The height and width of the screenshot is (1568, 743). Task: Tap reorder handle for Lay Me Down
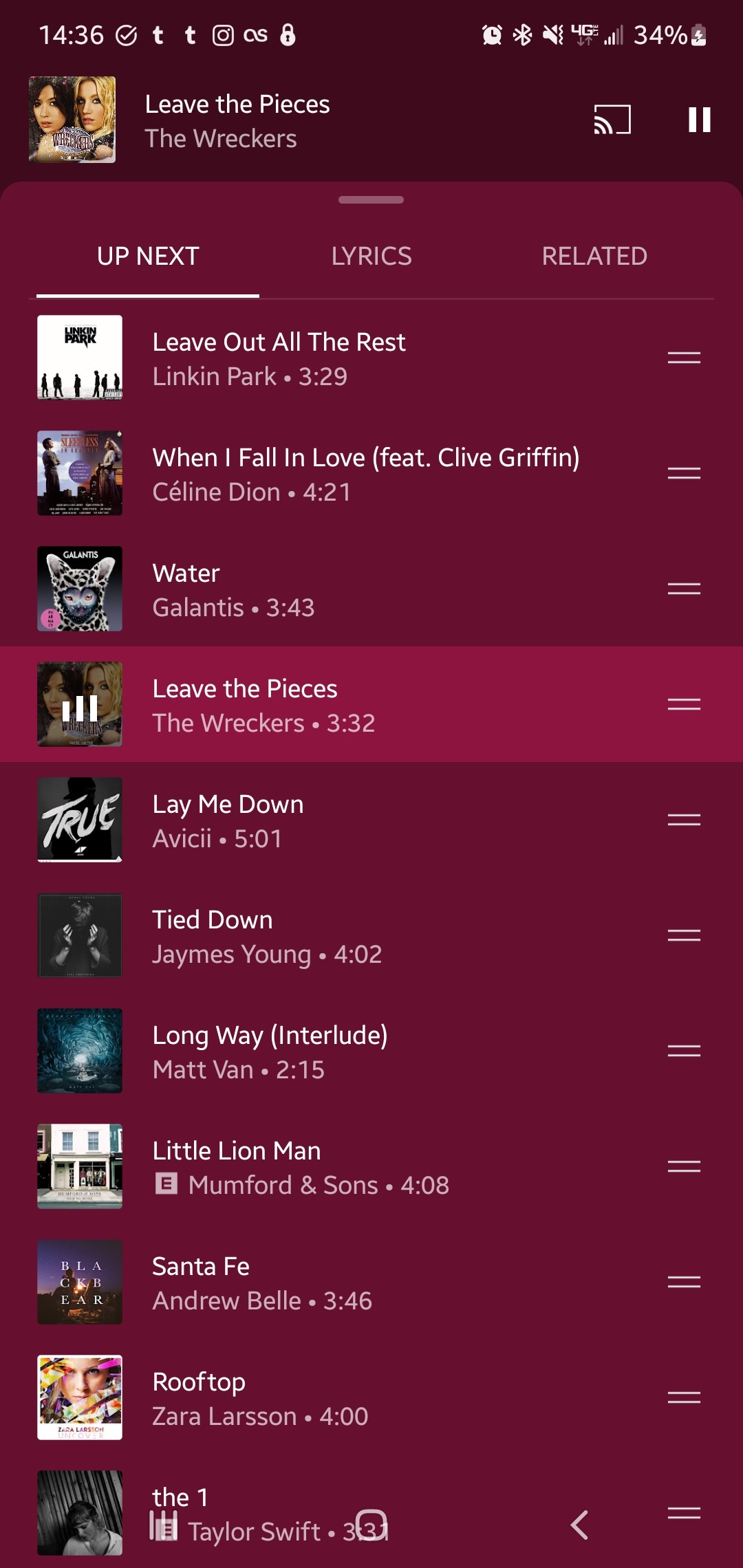point(684,820)
